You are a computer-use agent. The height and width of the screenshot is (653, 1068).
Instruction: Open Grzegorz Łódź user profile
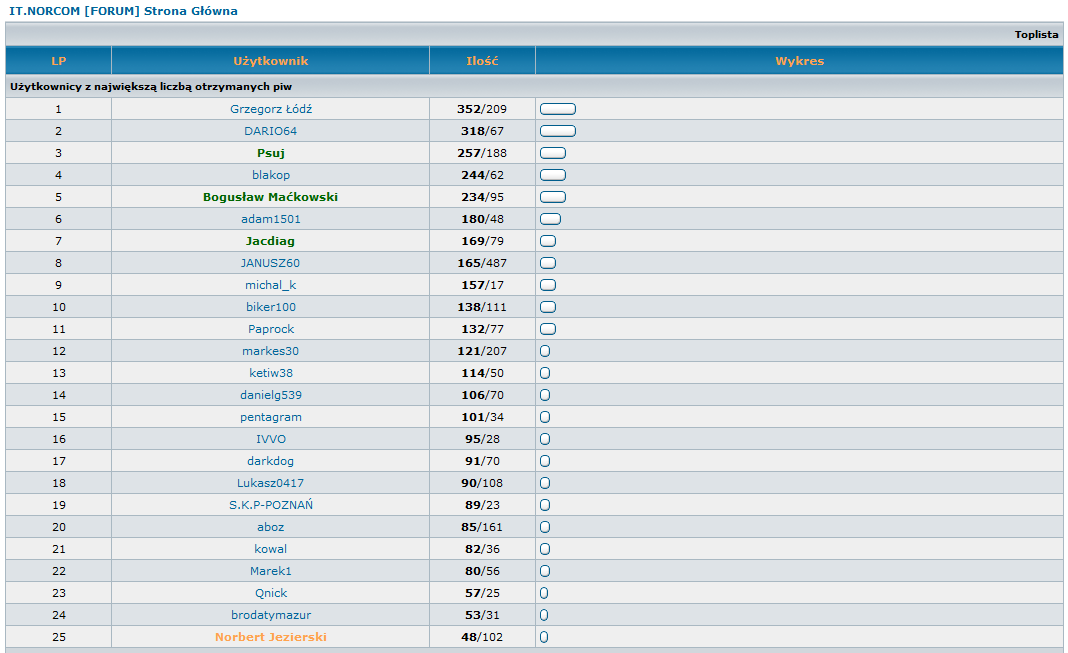271,109
